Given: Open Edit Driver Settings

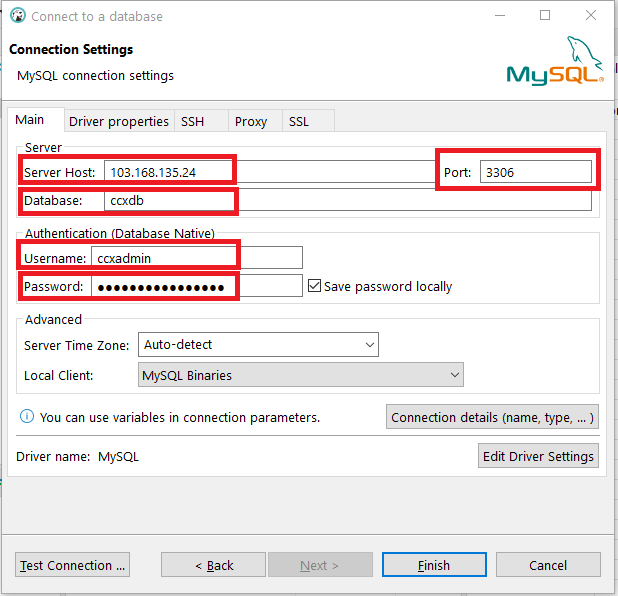Looking at the screenshot, I should [x=539, y=456].
